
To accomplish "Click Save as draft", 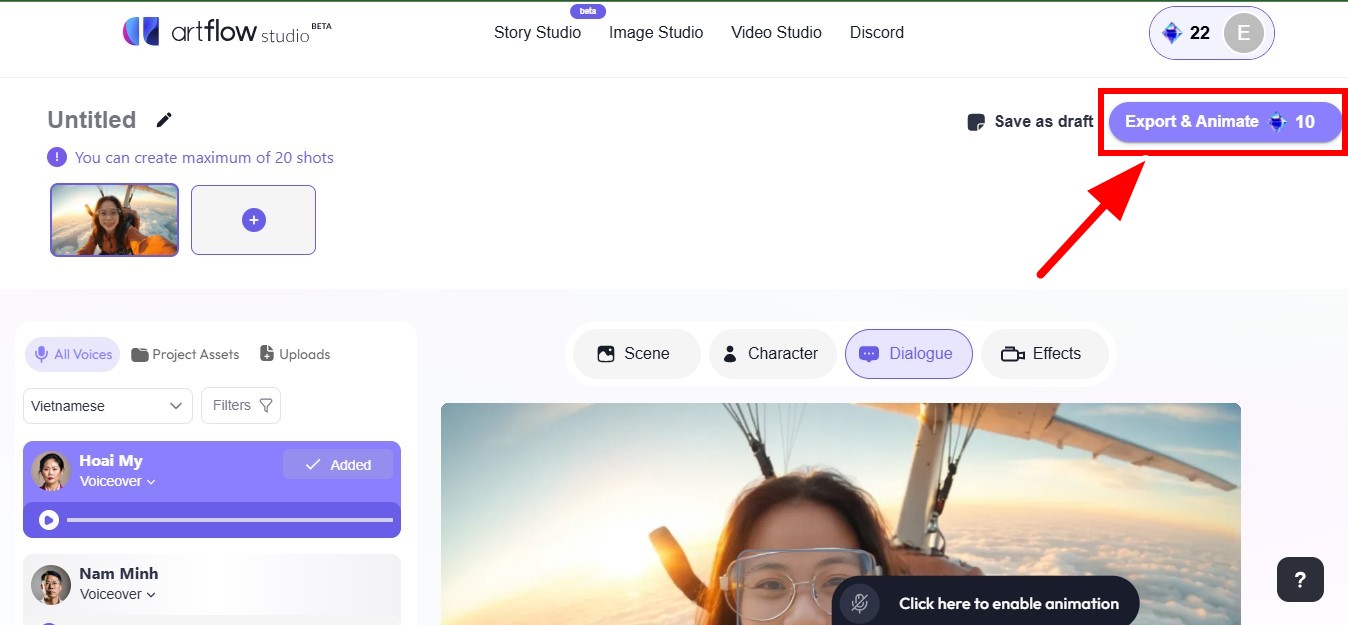I will click(x=1031, y=121).
